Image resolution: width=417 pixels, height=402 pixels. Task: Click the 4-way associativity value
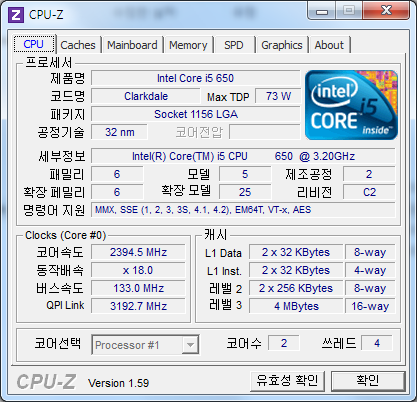(370, 270)
